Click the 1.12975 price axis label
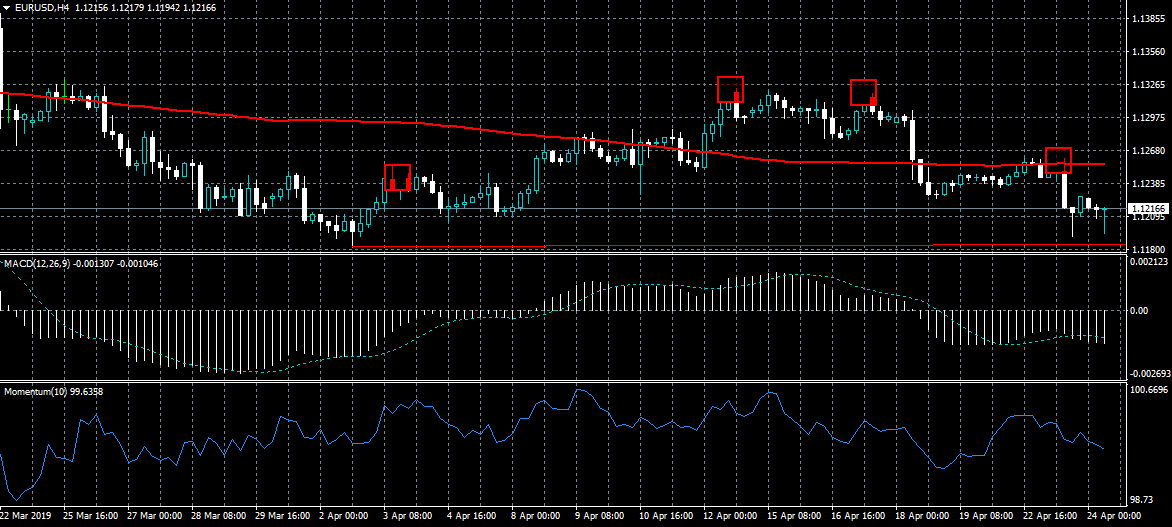Image resolution: width=1172 pixels, height=527 pixels. coord(1147,117)
